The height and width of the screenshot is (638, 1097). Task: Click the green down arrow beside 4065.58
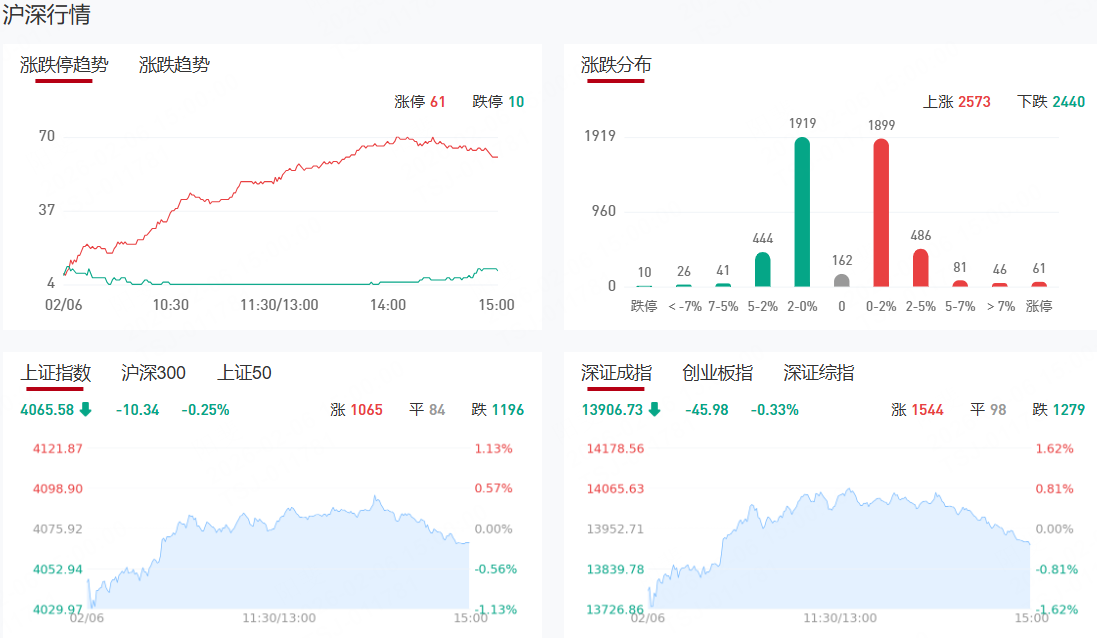[85, 409]
